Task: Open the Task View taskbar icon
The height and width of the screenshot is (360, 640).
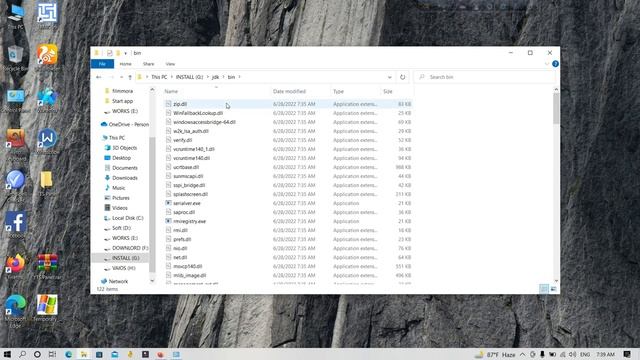Action: (x=52, y=354)
